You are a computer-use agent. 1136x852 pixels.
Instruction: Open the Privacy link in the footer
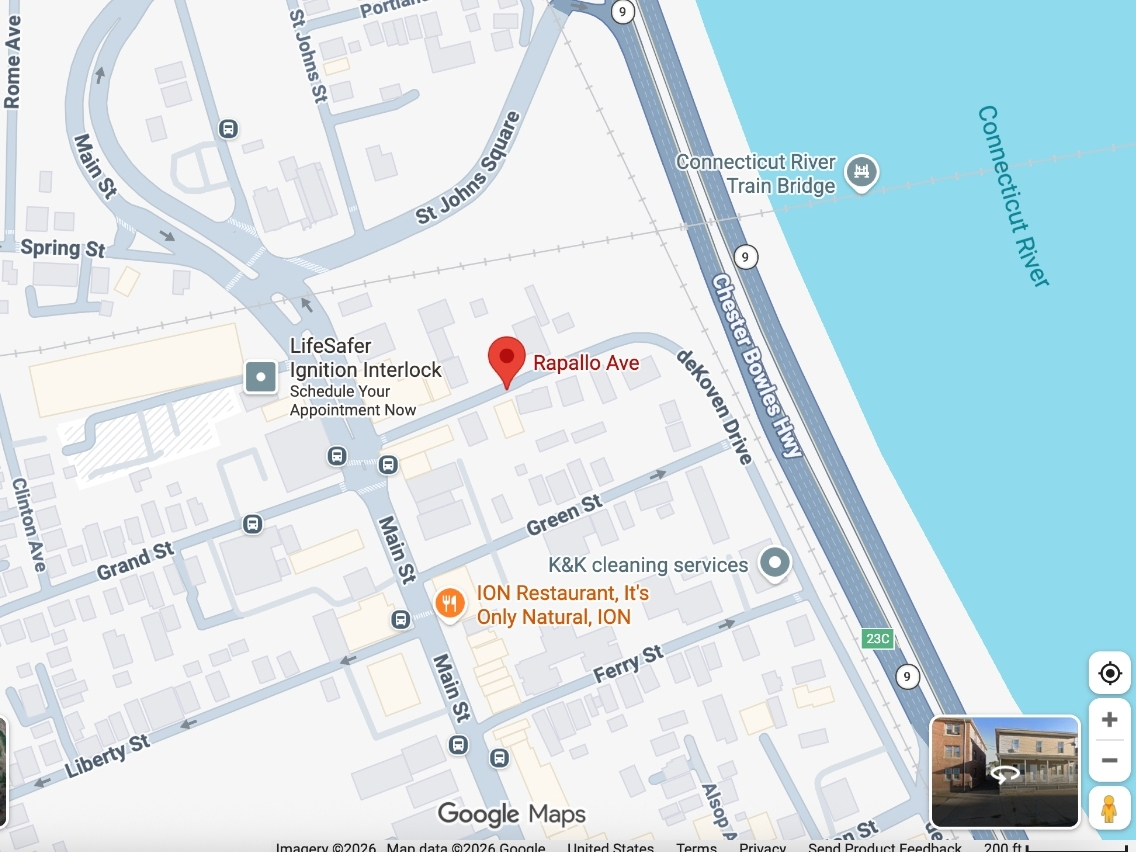click(762, 847)
